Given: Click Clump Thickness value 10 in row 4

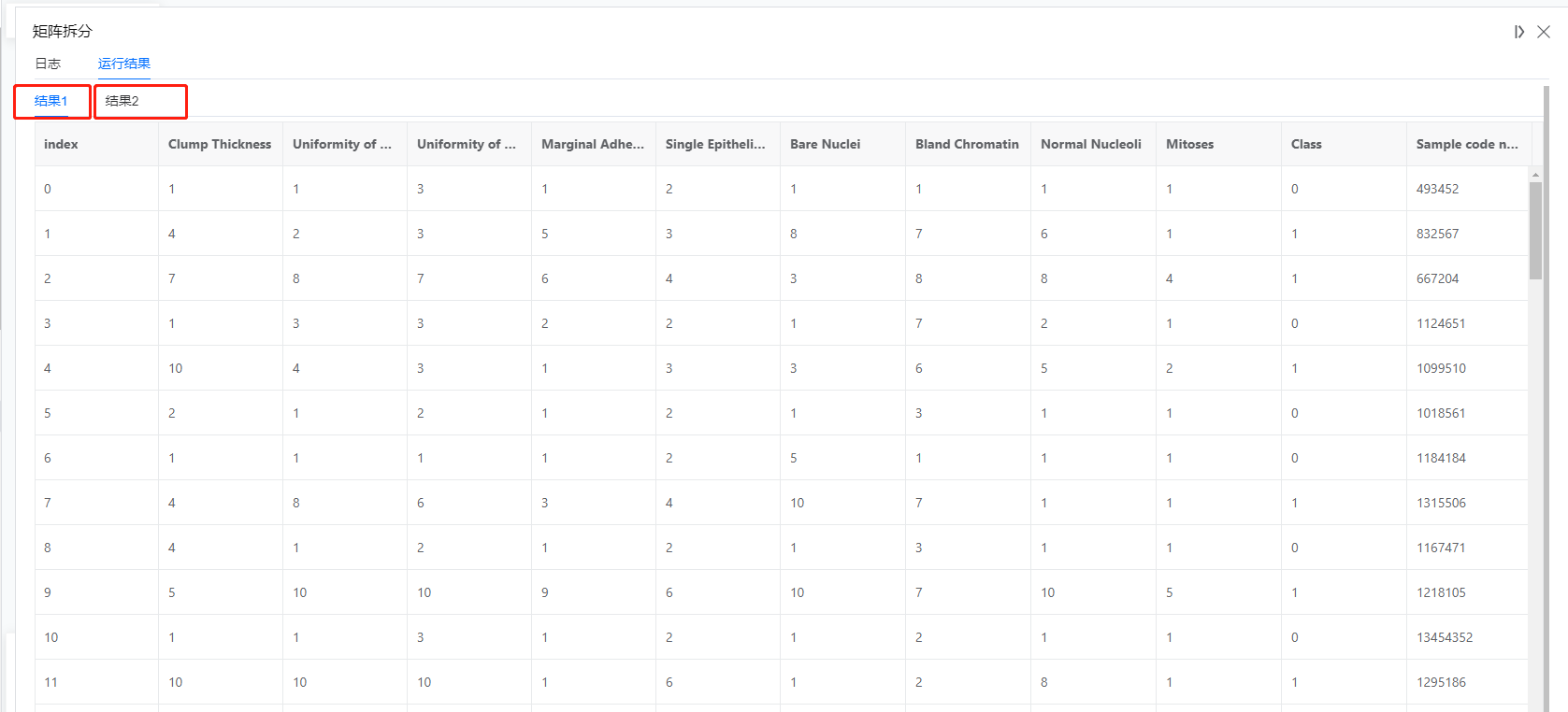Looking at the screenshot, I should pos(176,368).
